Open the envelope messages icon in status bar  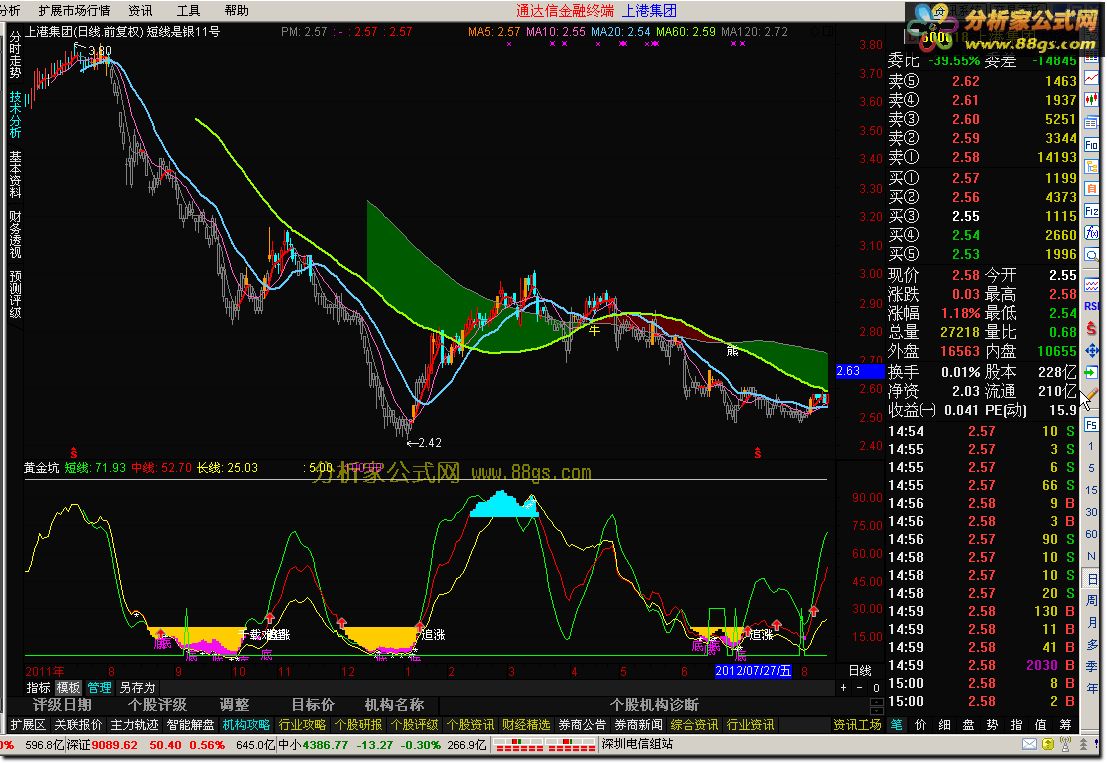pyautogui.click(x=1029, y=744)
